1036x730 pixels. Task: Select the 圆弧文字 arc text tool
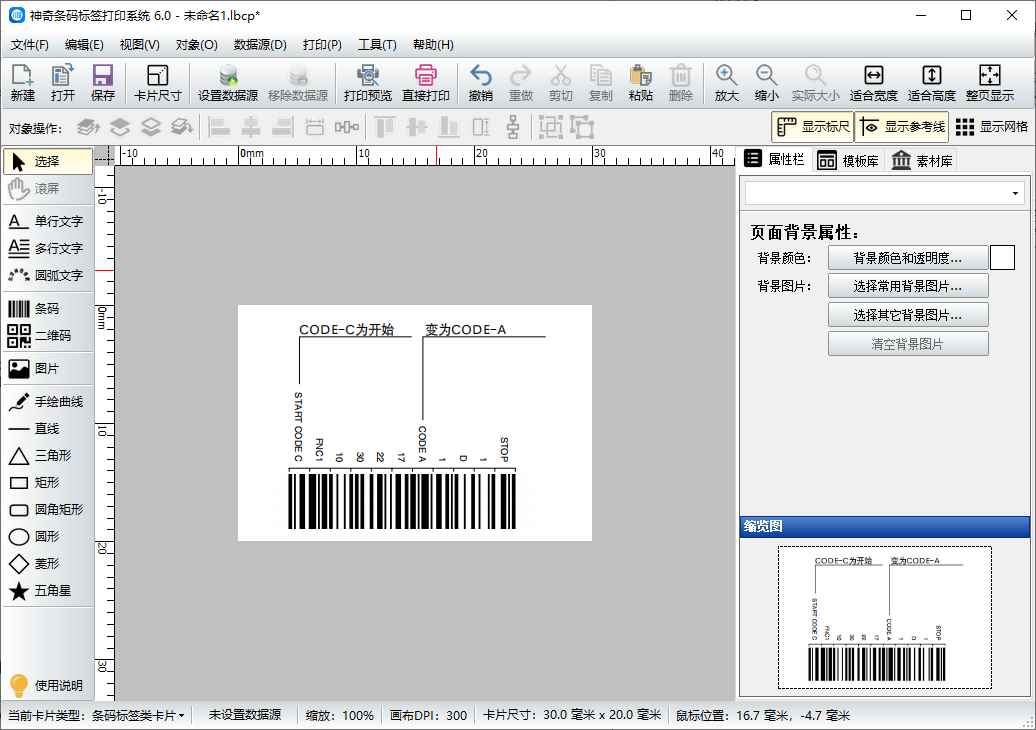pos(48,275)
